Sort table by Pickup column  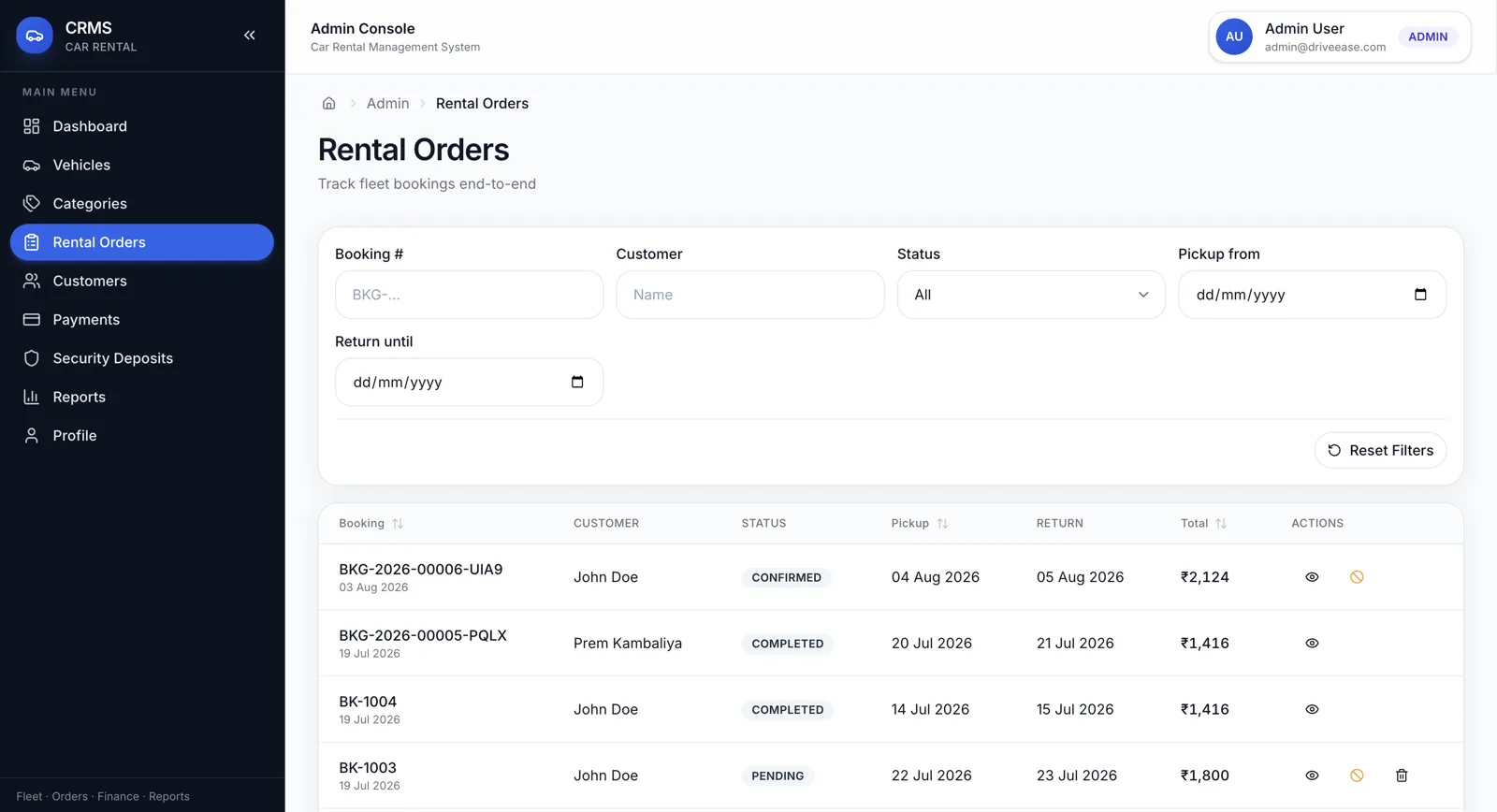coord(920,523)
